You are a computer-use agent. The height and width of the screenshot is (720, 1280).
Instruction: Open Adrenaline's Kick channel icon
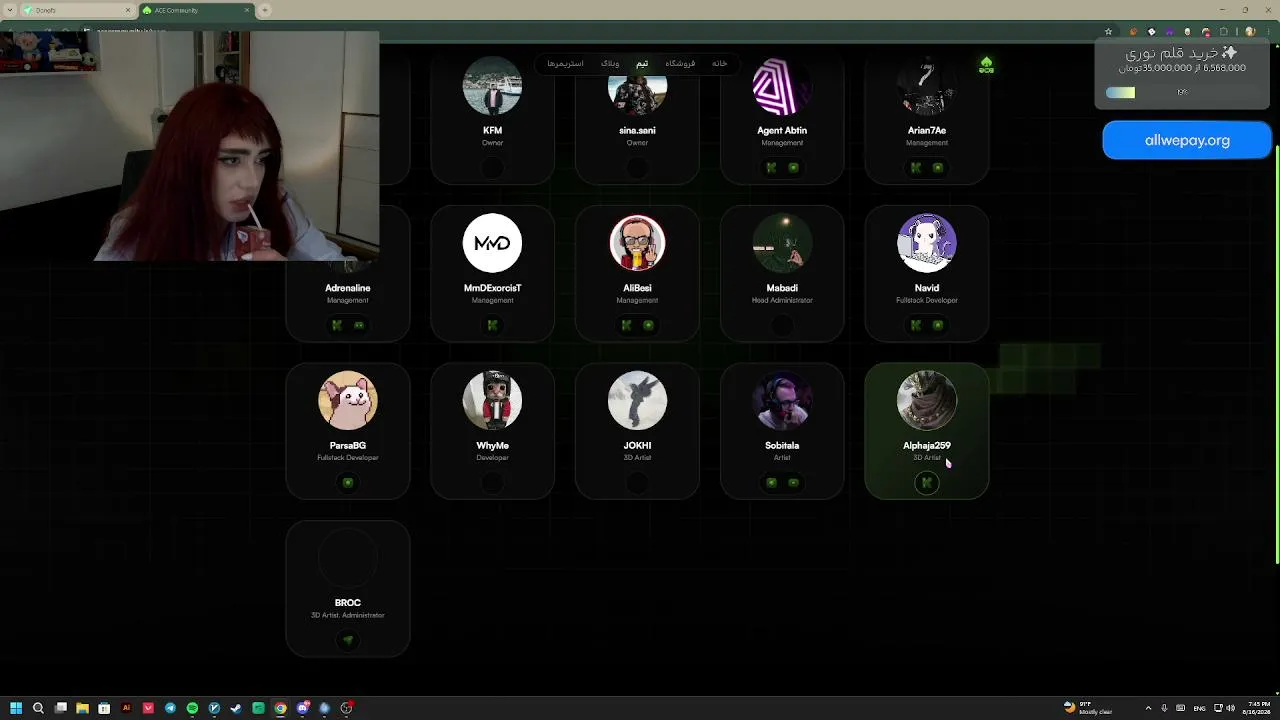[337, 325]
